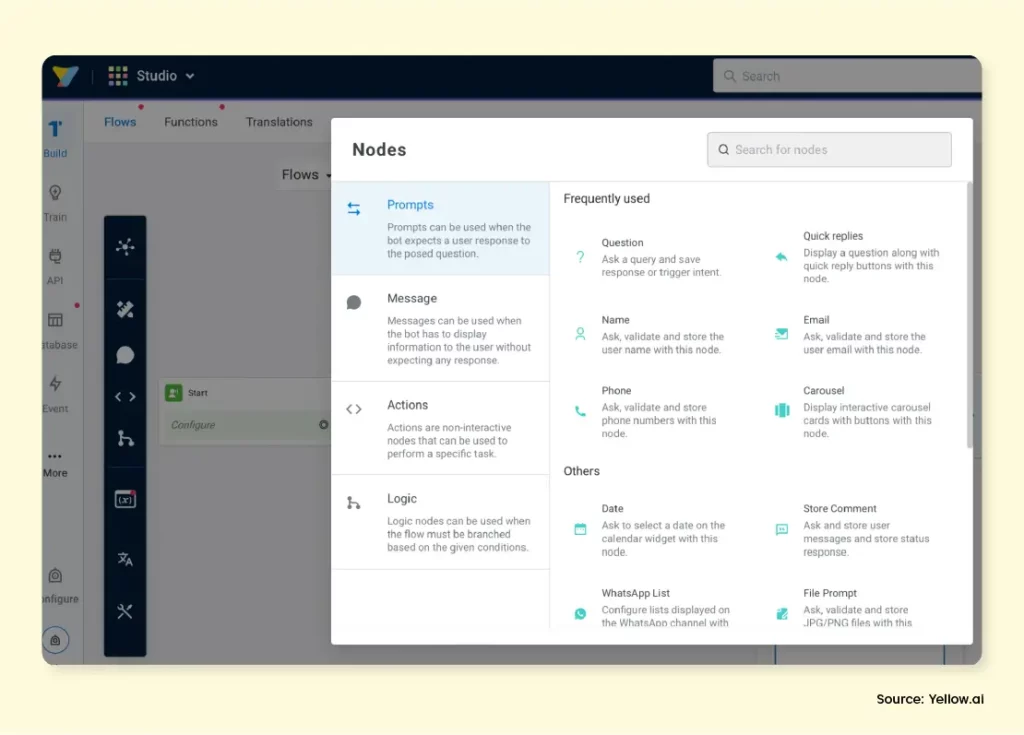This screenshot has height=735, width=1024.
Task: Click the tools wrench icon in dark toolbar
Action: (125, 612)
